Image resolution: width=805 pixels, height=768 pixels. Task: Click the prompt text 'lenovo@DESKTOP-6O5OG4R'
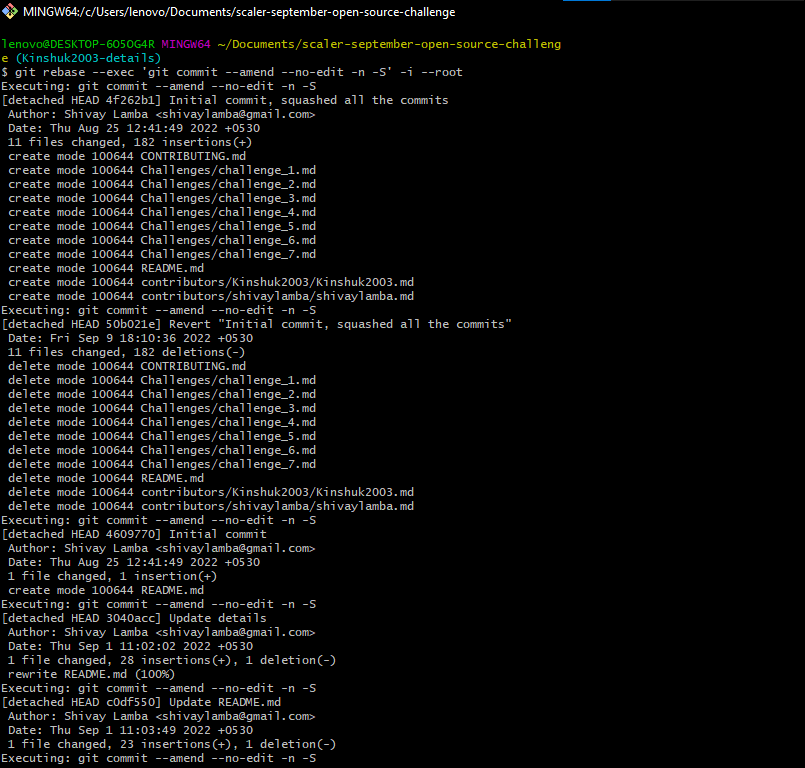pos(78,44)
